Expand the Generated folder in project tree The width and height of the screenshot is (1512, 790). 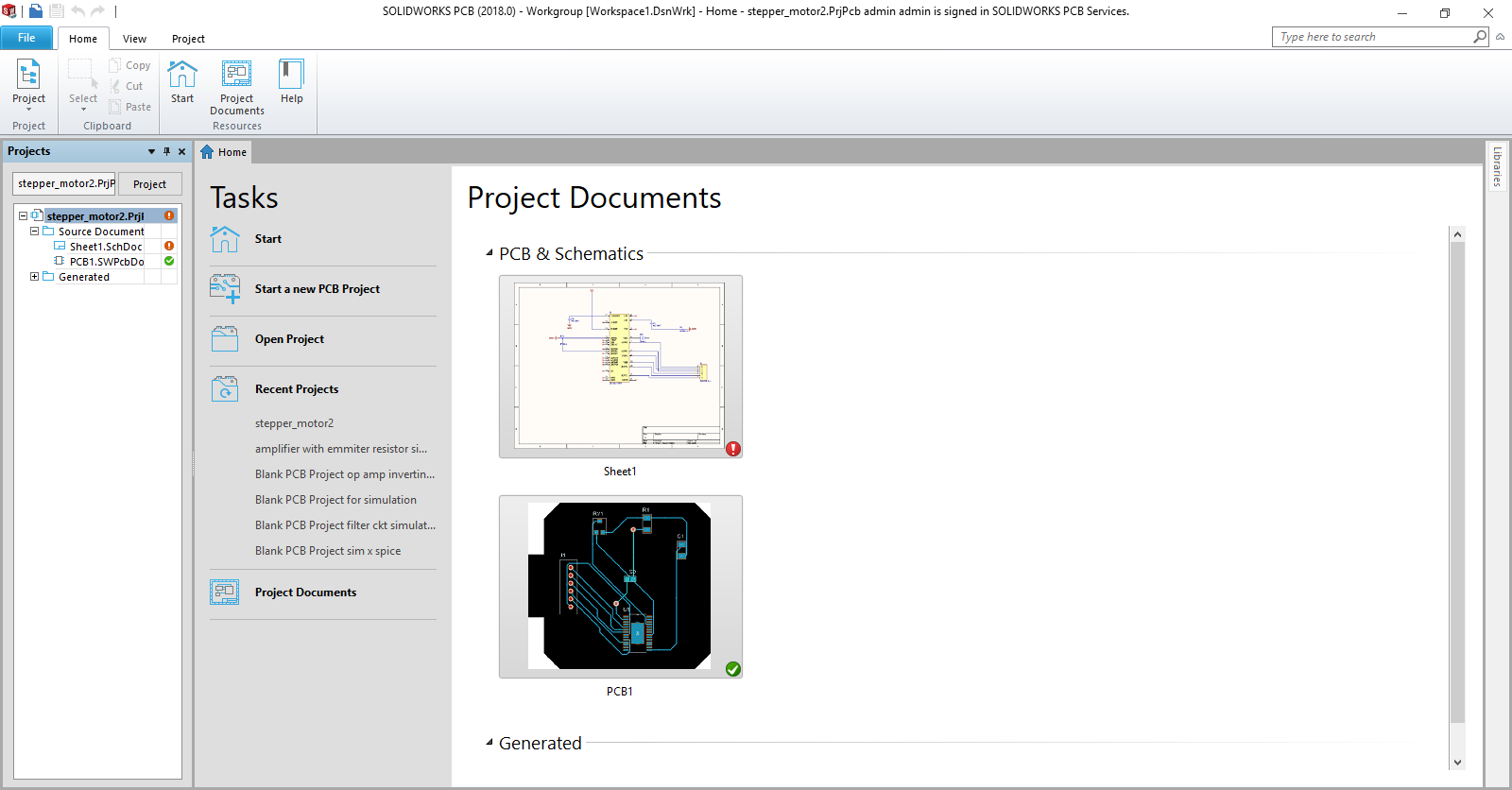tap(34, 277)
